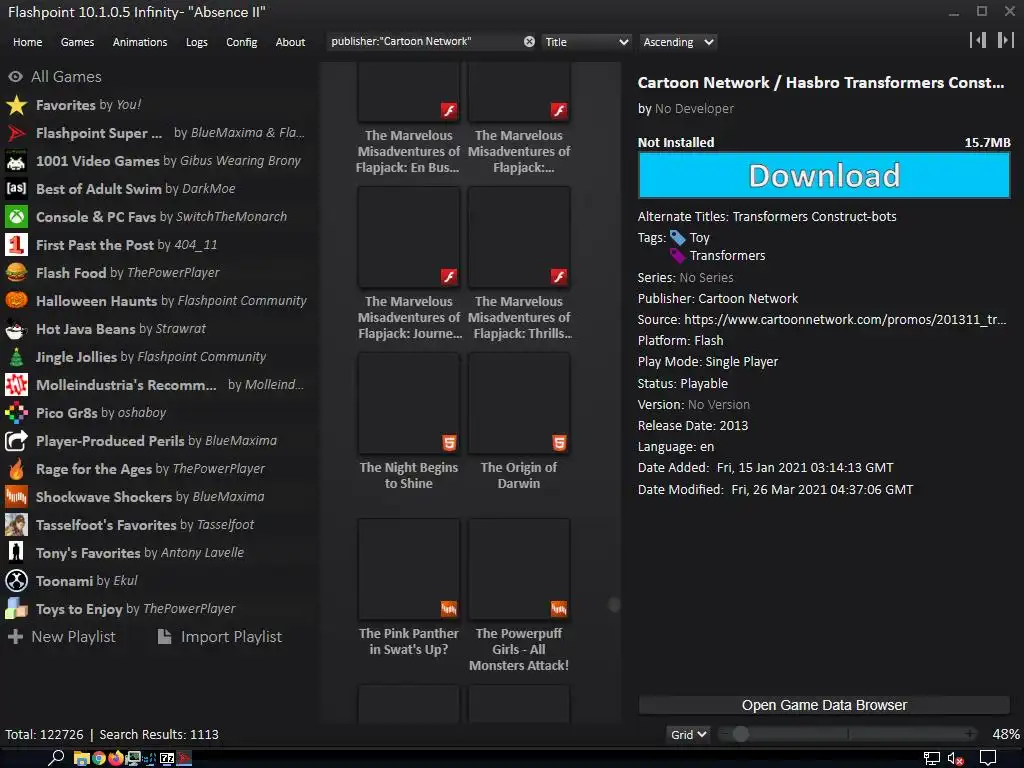Click the publisher search input field
This screenshot has width=1024, height=768.
pos(424,42)
